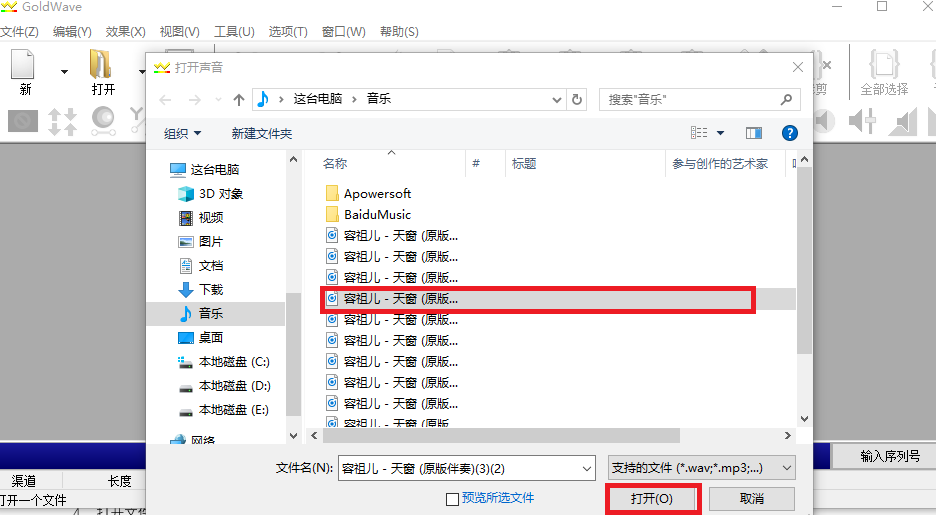This screenshot has width=936, height=515.
Task: Open the 窗口(W) menu
Action: click(343, 32)
